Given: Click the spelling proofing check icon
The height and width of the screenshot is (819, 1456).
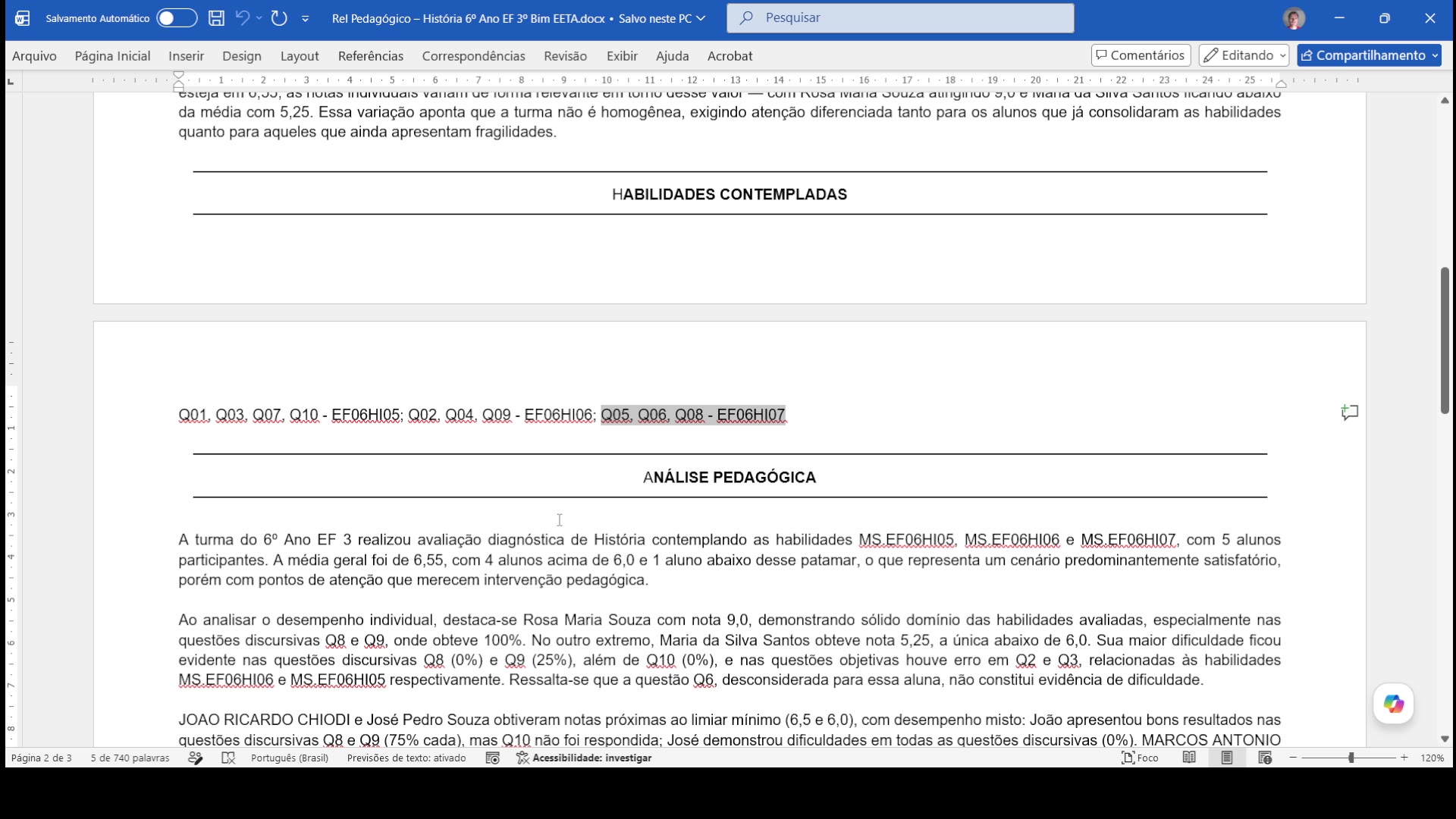Looking at the screenshot, I should [228, 758].
